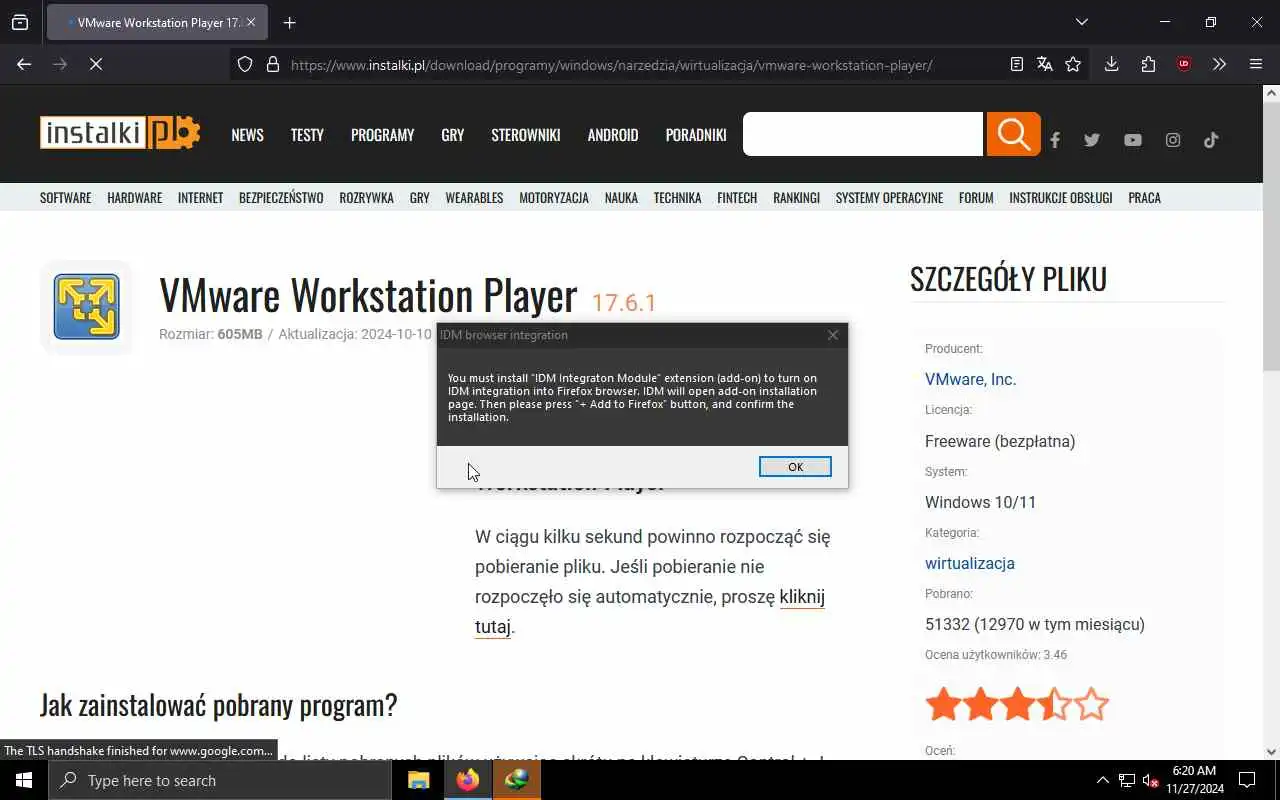Image resolution: width=1280 pixels, height=800 pixels.
Task: Expand more tools overflow chevron
Action: [x=1219, y=64]
